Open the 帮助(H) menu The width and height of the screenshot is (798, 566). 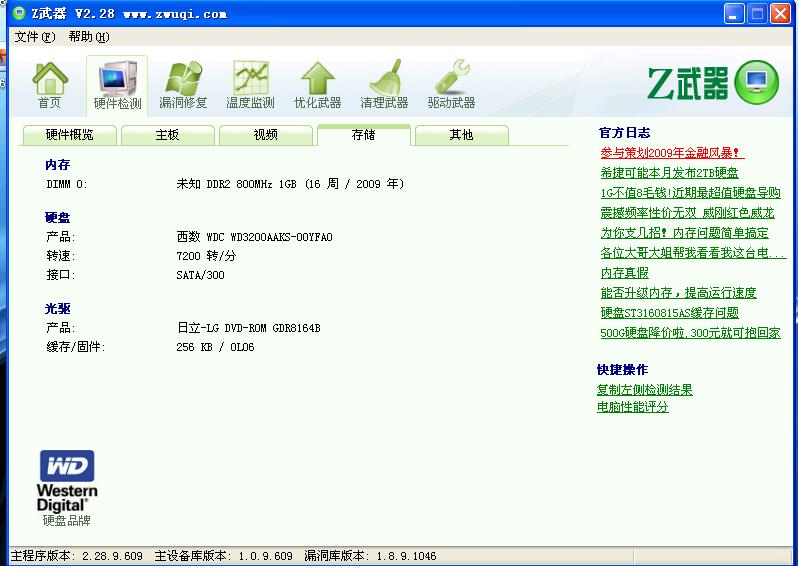pyautogui.click(x=89, y=37)
